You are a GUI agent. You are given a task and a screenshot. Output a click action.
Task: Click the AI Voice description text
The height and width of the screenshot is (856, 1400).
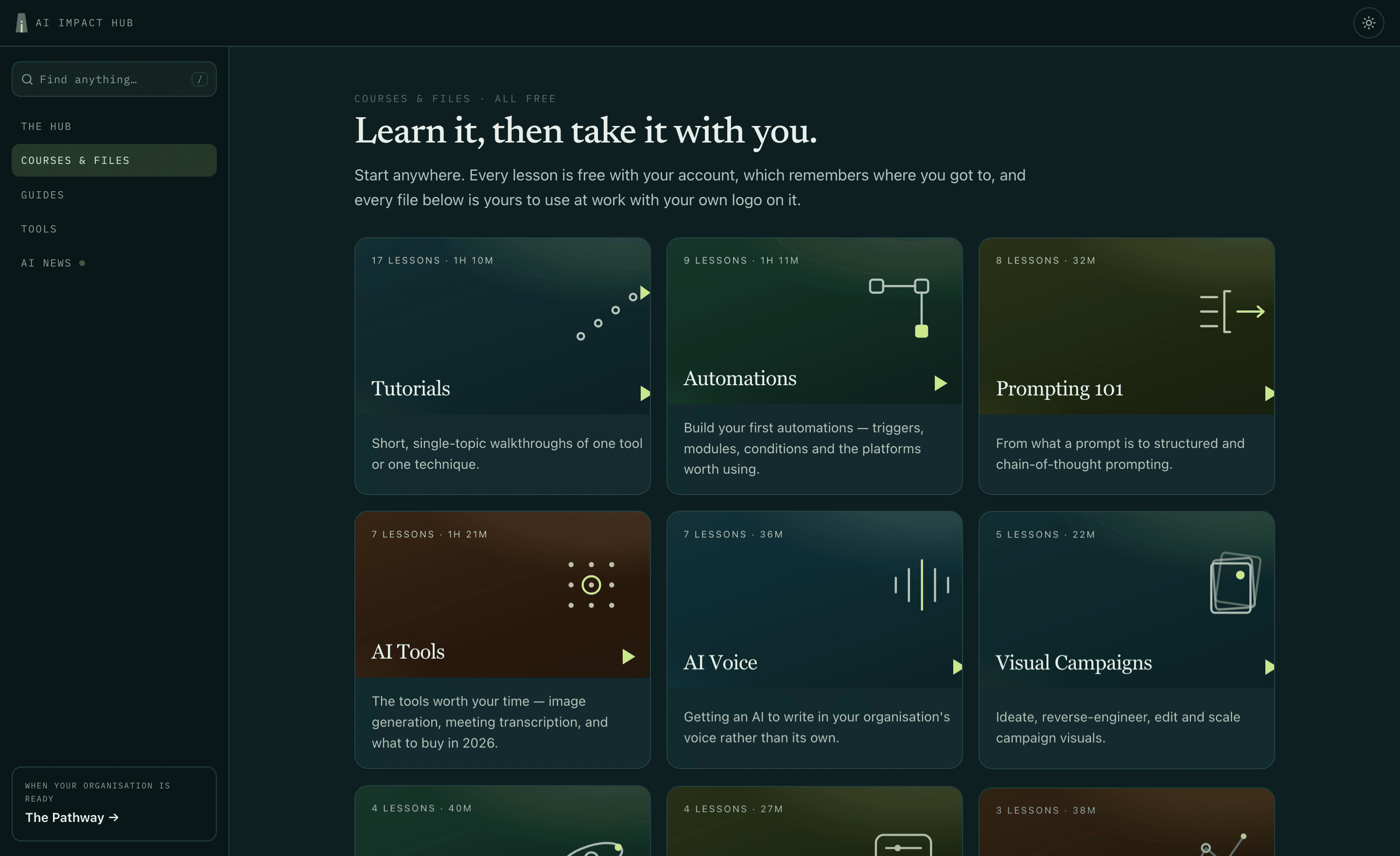point(817,727)
